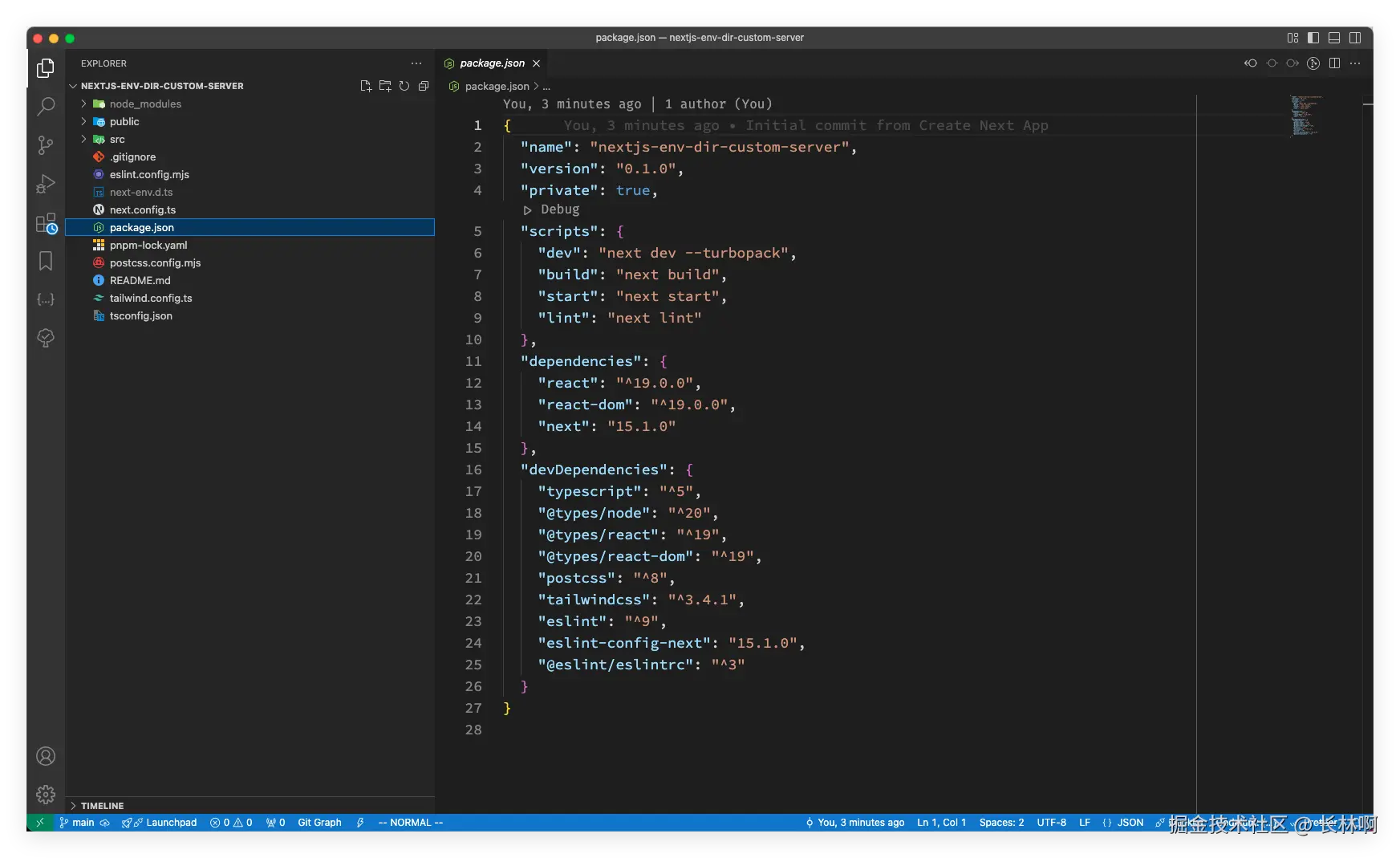Open Explorer views and more actions menu
Viewport: 1400px width, 858px height.
pyautogui.click(x=416, y=63)
